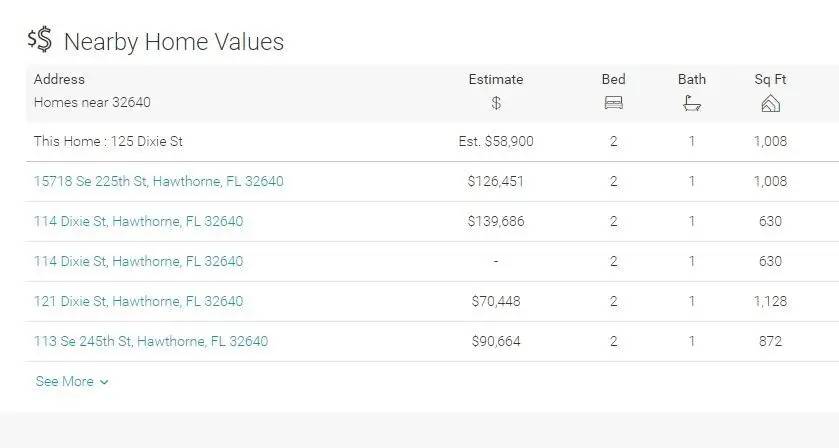
Task: Open 114 Dixie St listing with no estimate
Action: coord(138,261)
